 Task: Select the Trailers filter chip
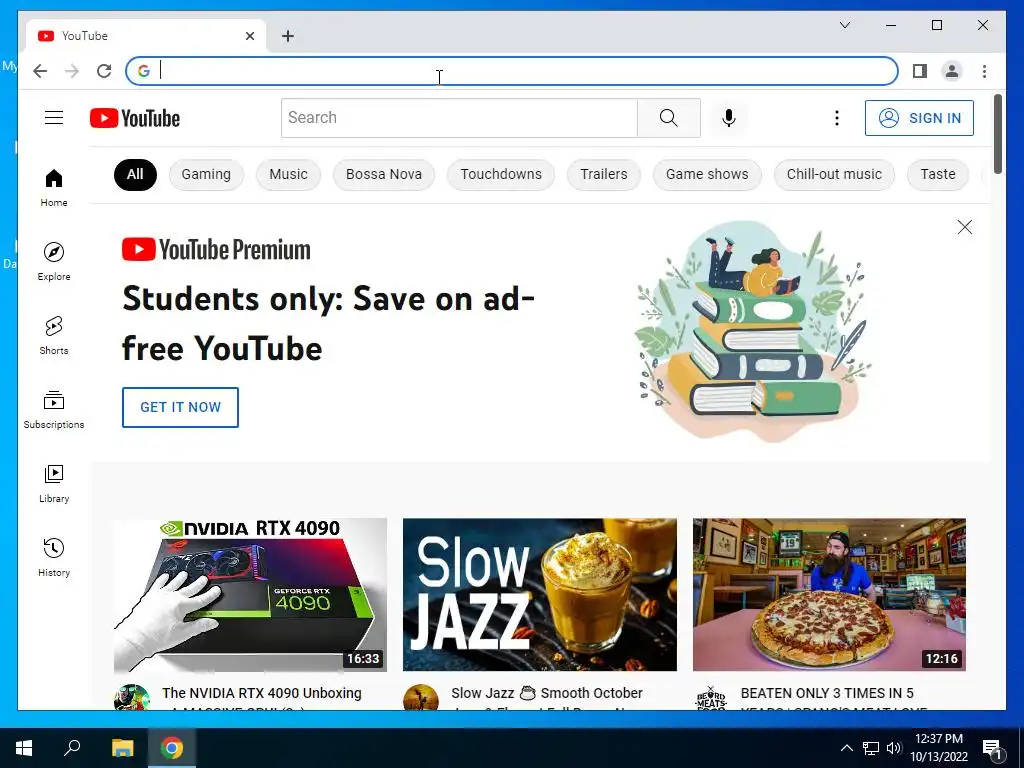point(603,174)
